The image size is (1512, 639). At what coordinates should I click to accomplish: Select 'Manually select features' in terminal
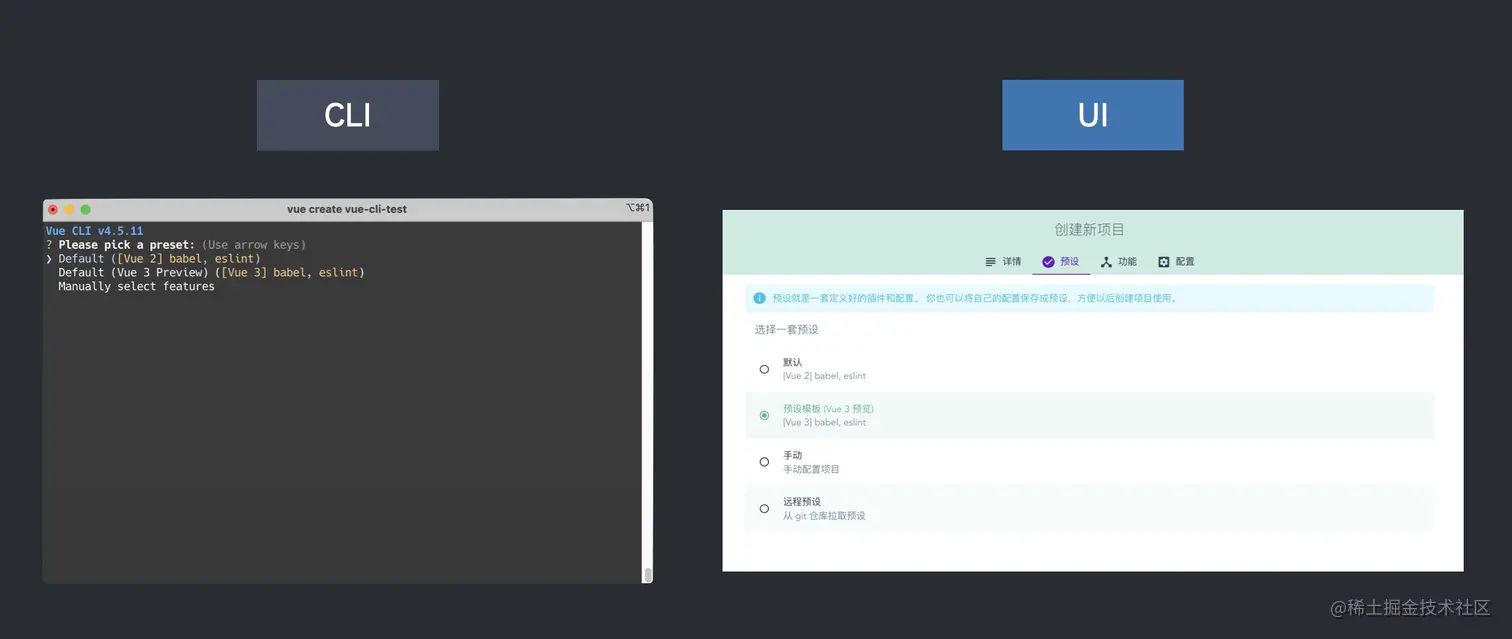tap(136, 287)
